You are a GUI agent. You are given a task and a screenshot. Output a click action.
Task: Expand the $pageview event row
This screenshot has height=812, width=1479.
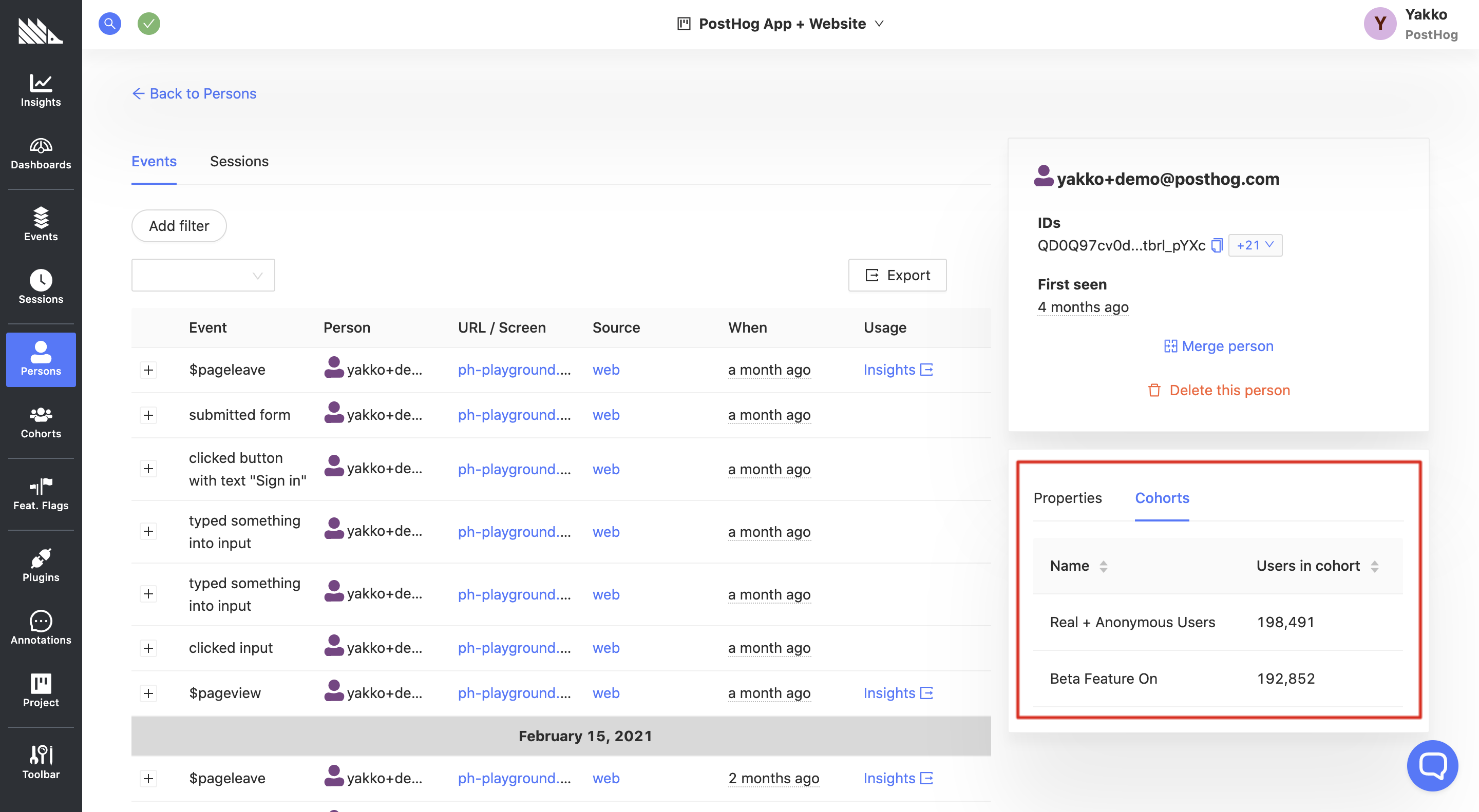pyautogui.click(x=149, y=693)
